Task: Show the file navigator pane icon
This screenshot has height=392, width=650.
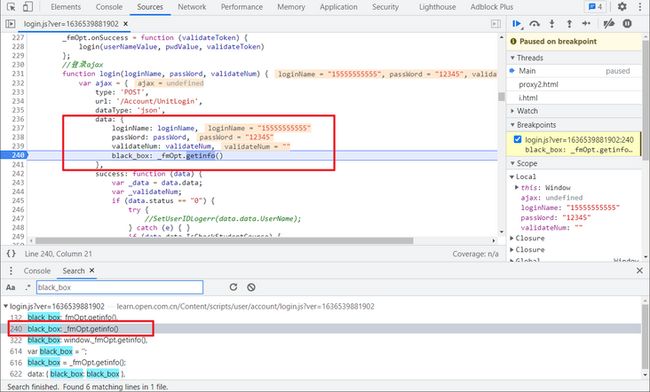Action: (x=10, y=24)
